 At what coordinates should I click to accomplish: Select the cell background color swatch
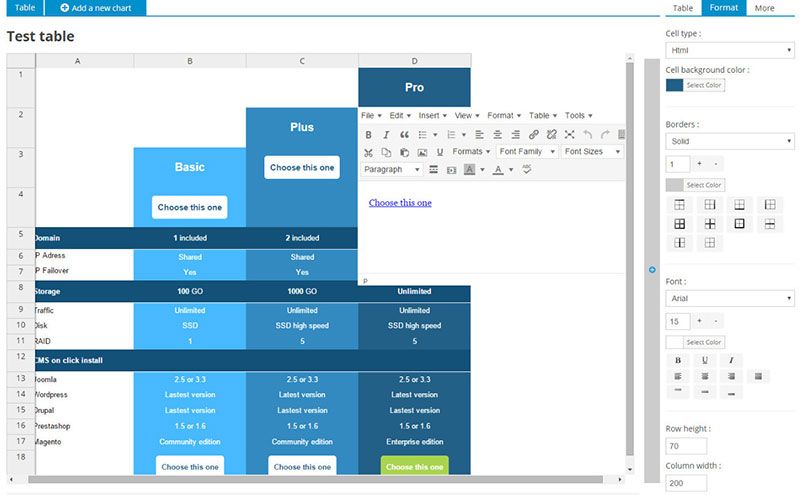[x=674, y=85]
